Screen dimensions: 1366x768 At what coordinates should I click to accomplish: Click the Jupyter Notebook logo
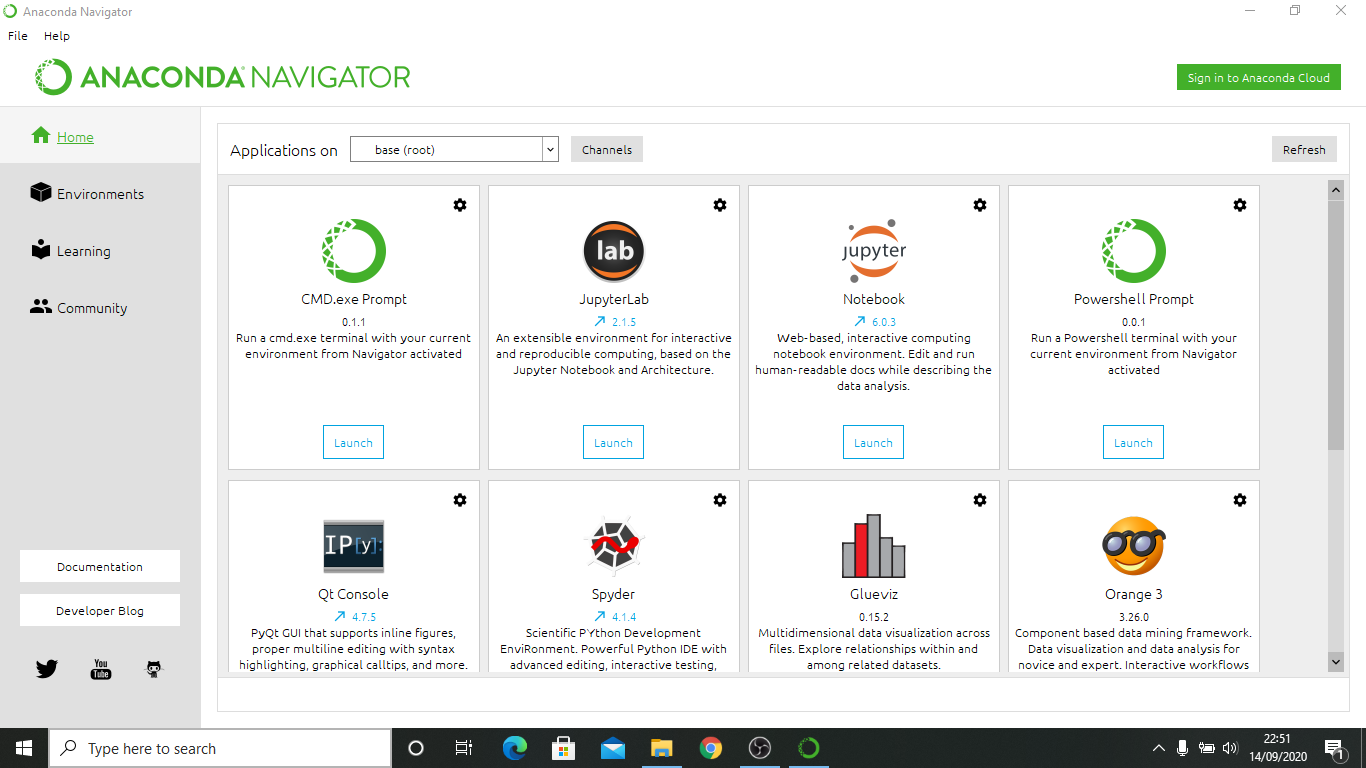click(874, 251)
